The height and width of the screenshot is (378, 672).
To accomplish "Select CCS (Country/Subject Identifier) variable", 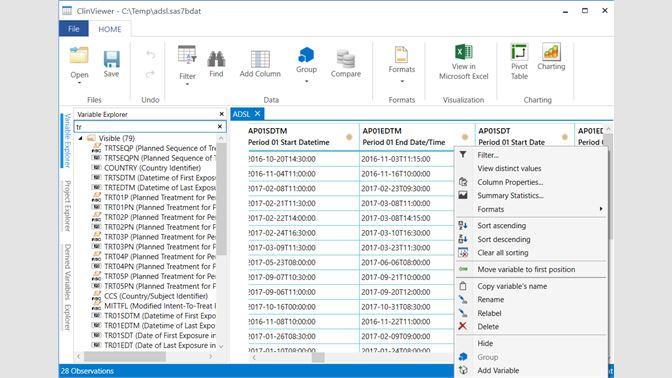I will [156, 296].
